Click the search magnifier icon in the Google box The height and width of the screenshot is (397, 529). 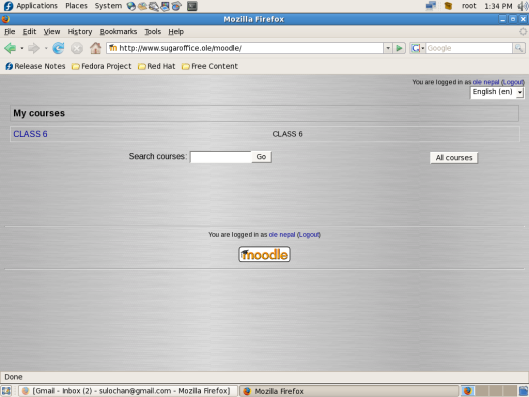click(x=519, y=48)
